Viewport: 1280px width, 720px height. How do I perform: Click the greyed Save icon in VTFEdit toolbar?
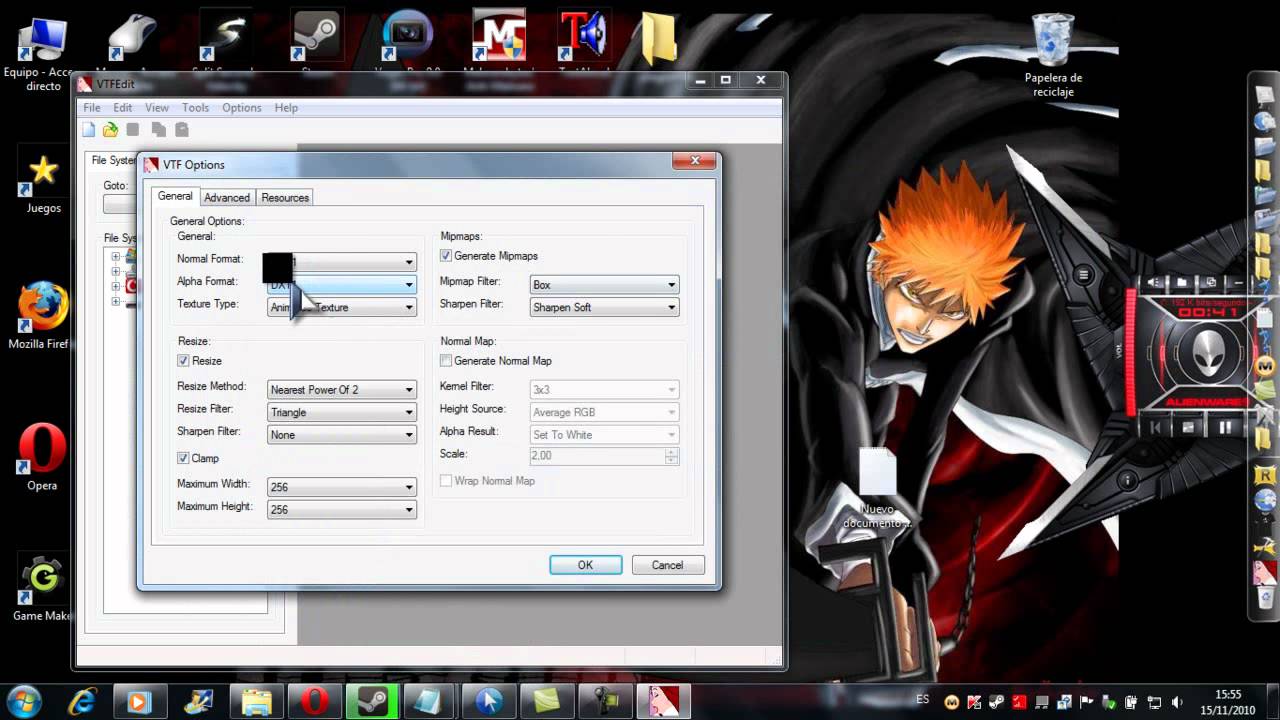coord(132,129)
